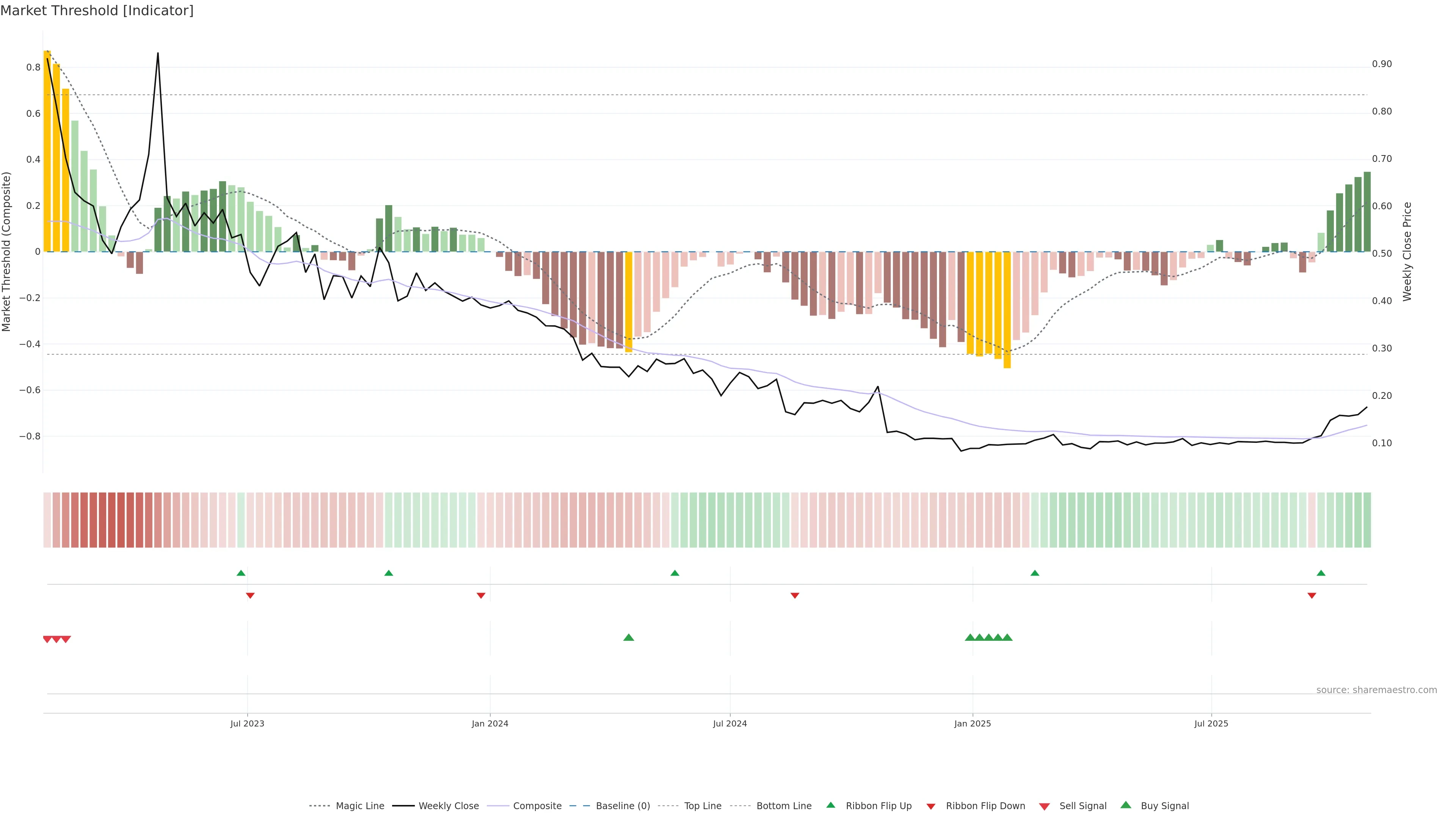Click the Market Threshold [Indicator] title
Viewport: 1456px width, 819px height.
pos(97,11)
